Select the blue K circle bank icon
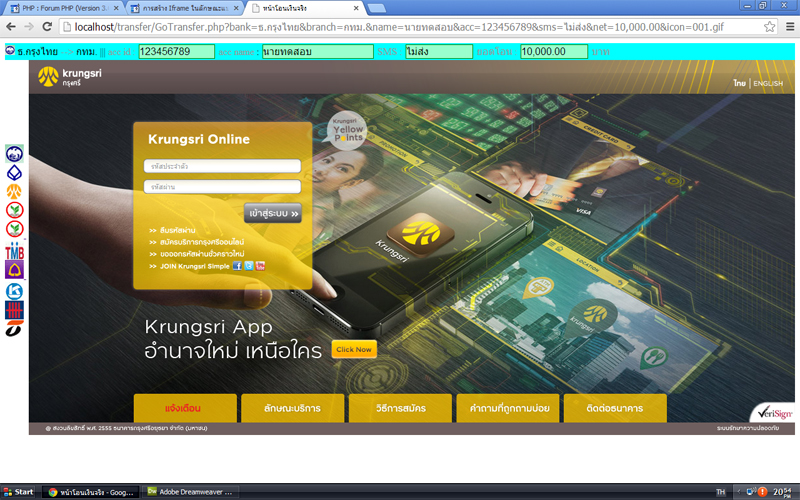The width and height of the screenshot is (800, 500). click(14, 291)
